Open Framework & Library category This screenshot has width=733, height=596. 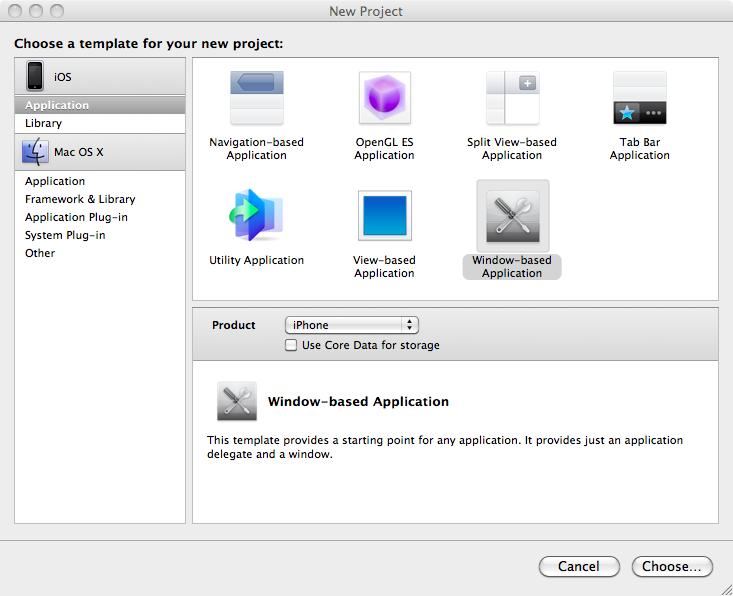pyautogui.click(x=80, y=199)
